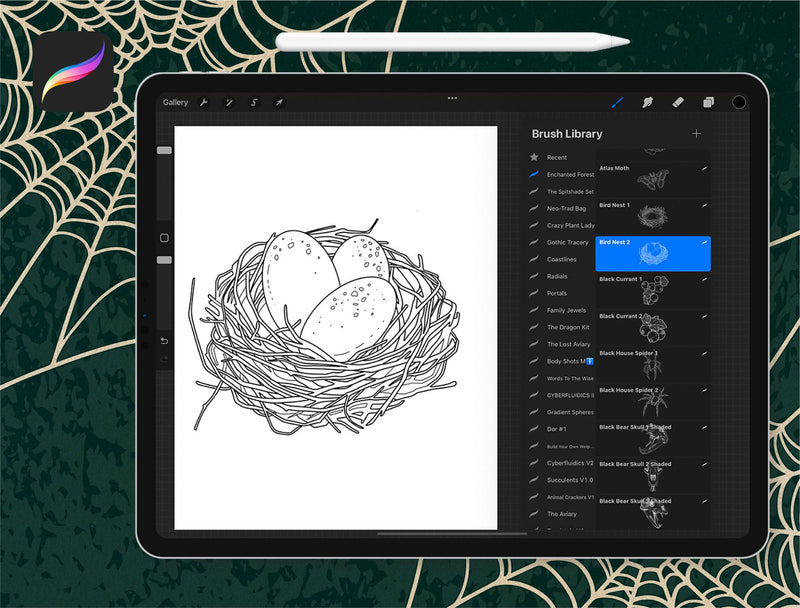The height and width of the screenshot is (608, 800).
Task: Select the Paint brush tool
Action: (x=617, y=102)
